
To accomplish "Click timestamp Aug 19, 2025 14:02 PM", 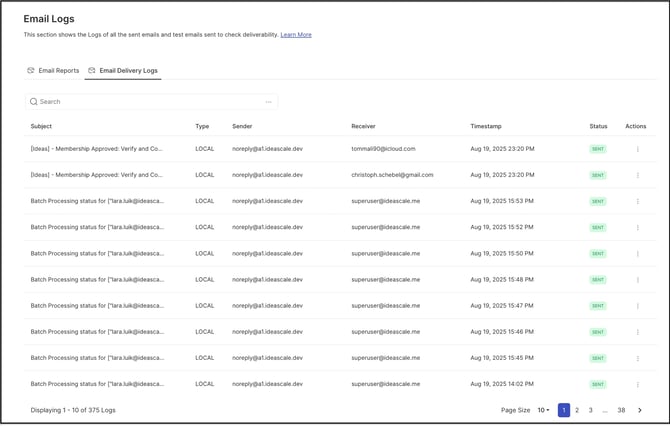I will point(502,384).
